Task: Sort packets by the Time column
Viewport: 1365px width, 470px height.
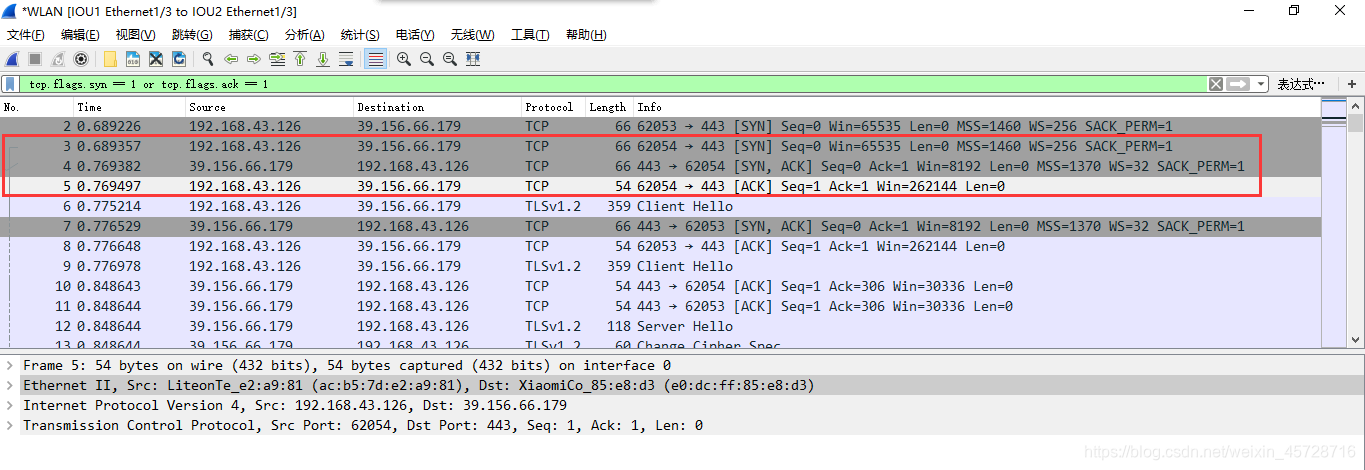Action: [130, 107]
